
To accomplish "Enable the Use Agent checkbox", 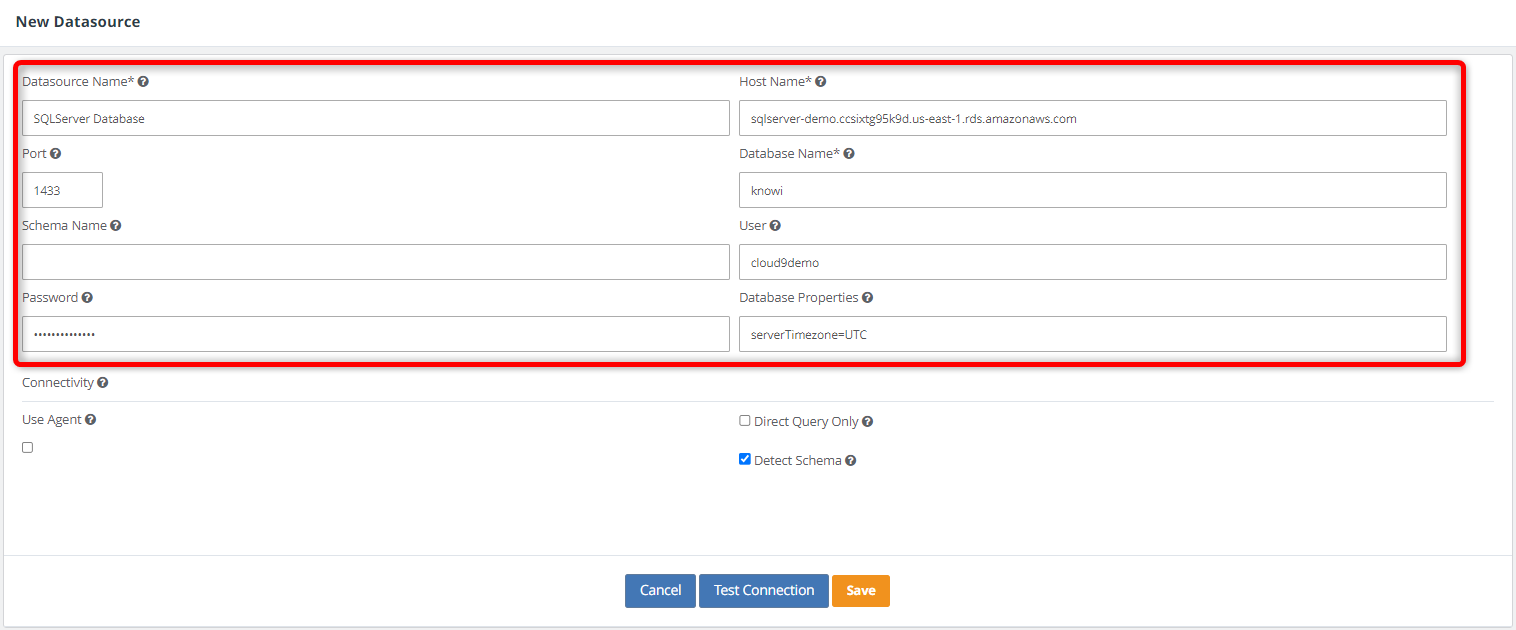I will 27,447.
